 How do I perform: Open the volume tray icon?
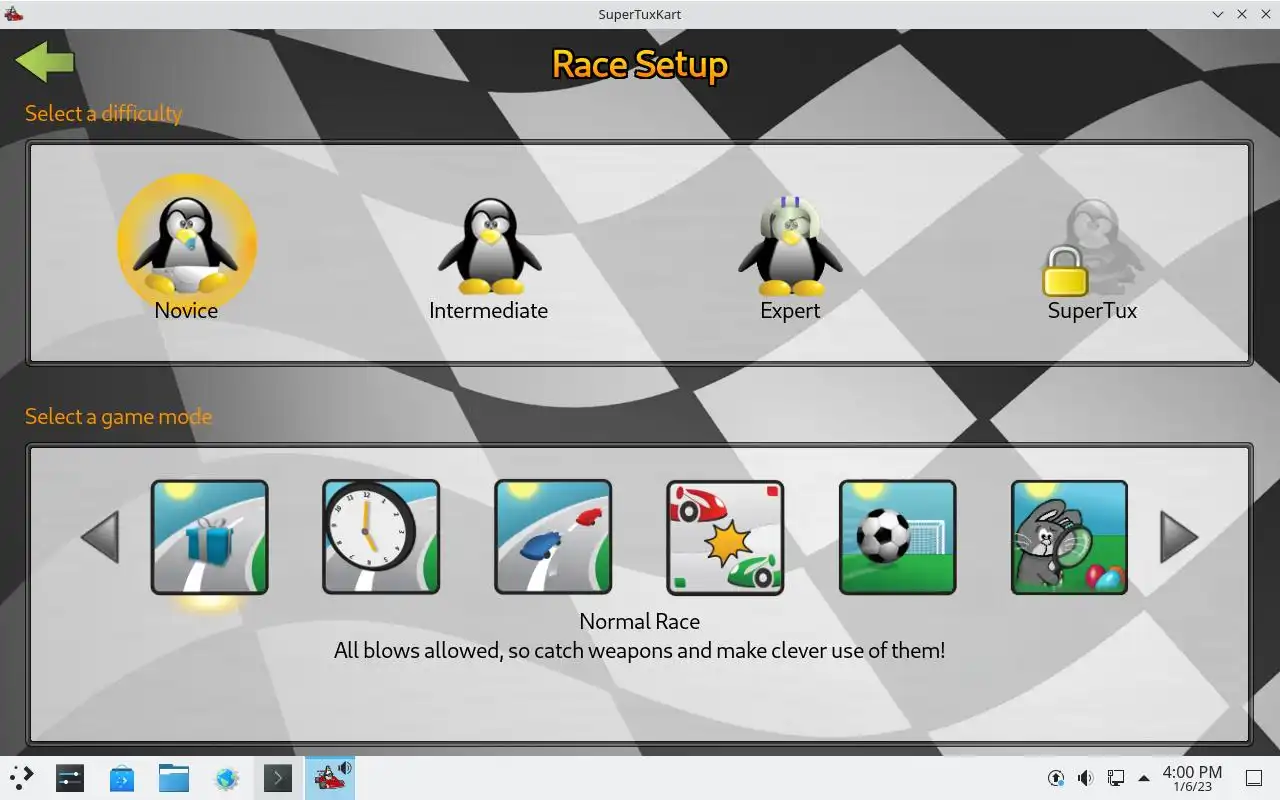(1086, 778)
